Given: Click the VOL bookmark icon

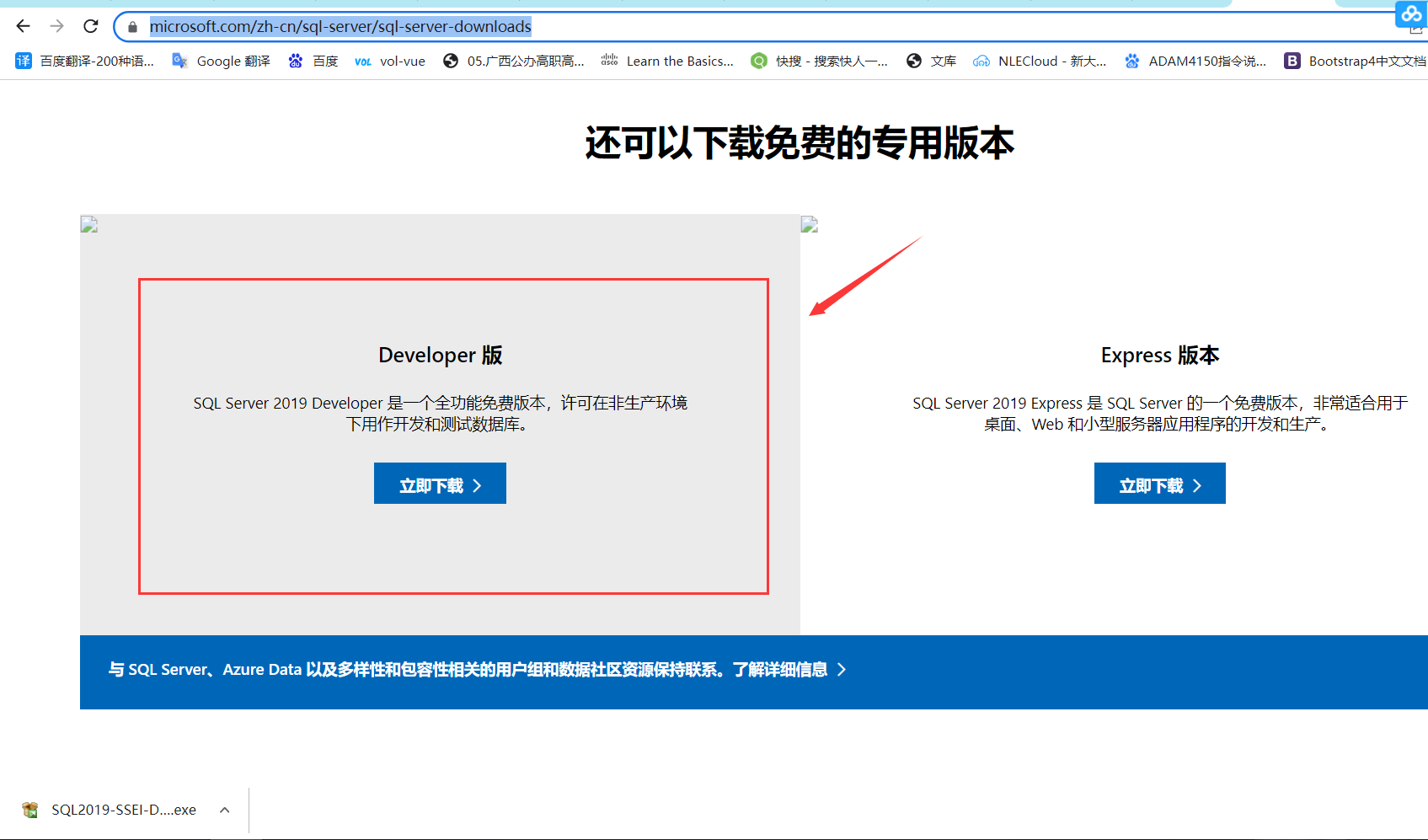Looking at the screenshot, I should [x=362, y=62].
